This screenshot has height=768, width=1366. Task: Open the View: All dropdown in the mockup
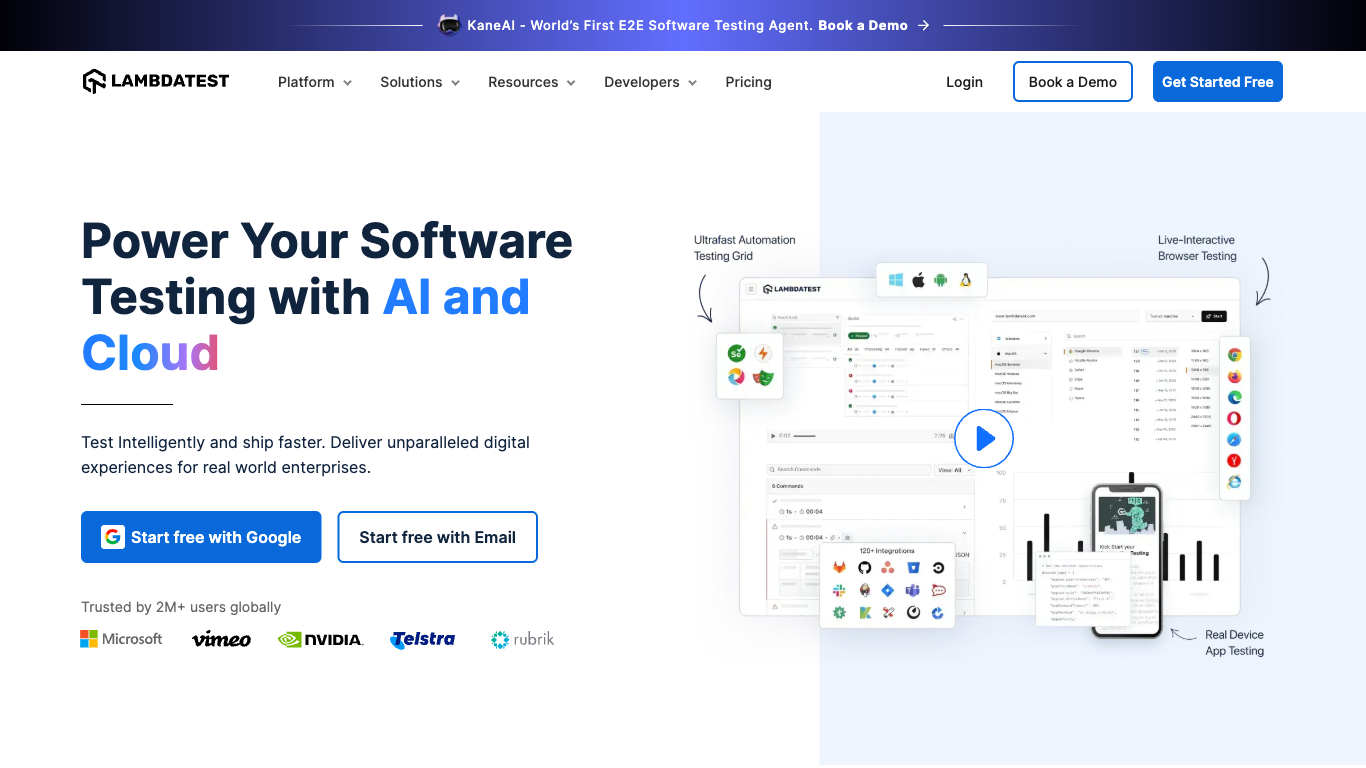pos(953,469)
